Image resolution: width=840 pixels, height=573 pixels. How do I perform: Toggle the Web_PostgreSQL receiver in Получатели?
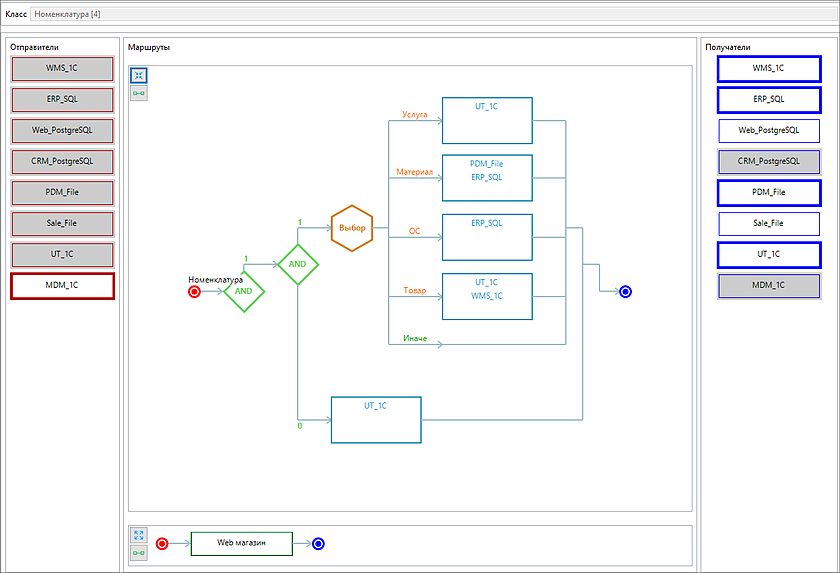768,130
